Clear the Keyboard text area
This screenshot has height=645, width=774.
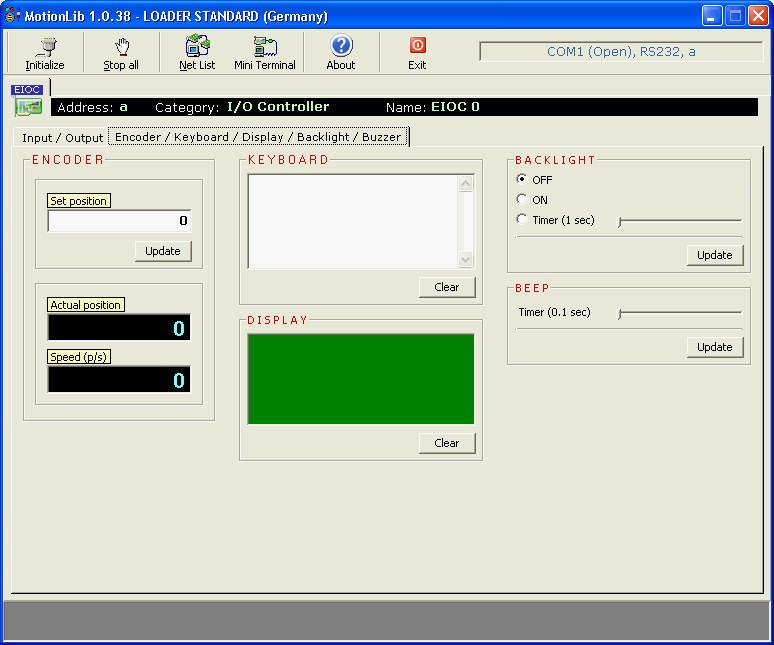coord(447,287)
